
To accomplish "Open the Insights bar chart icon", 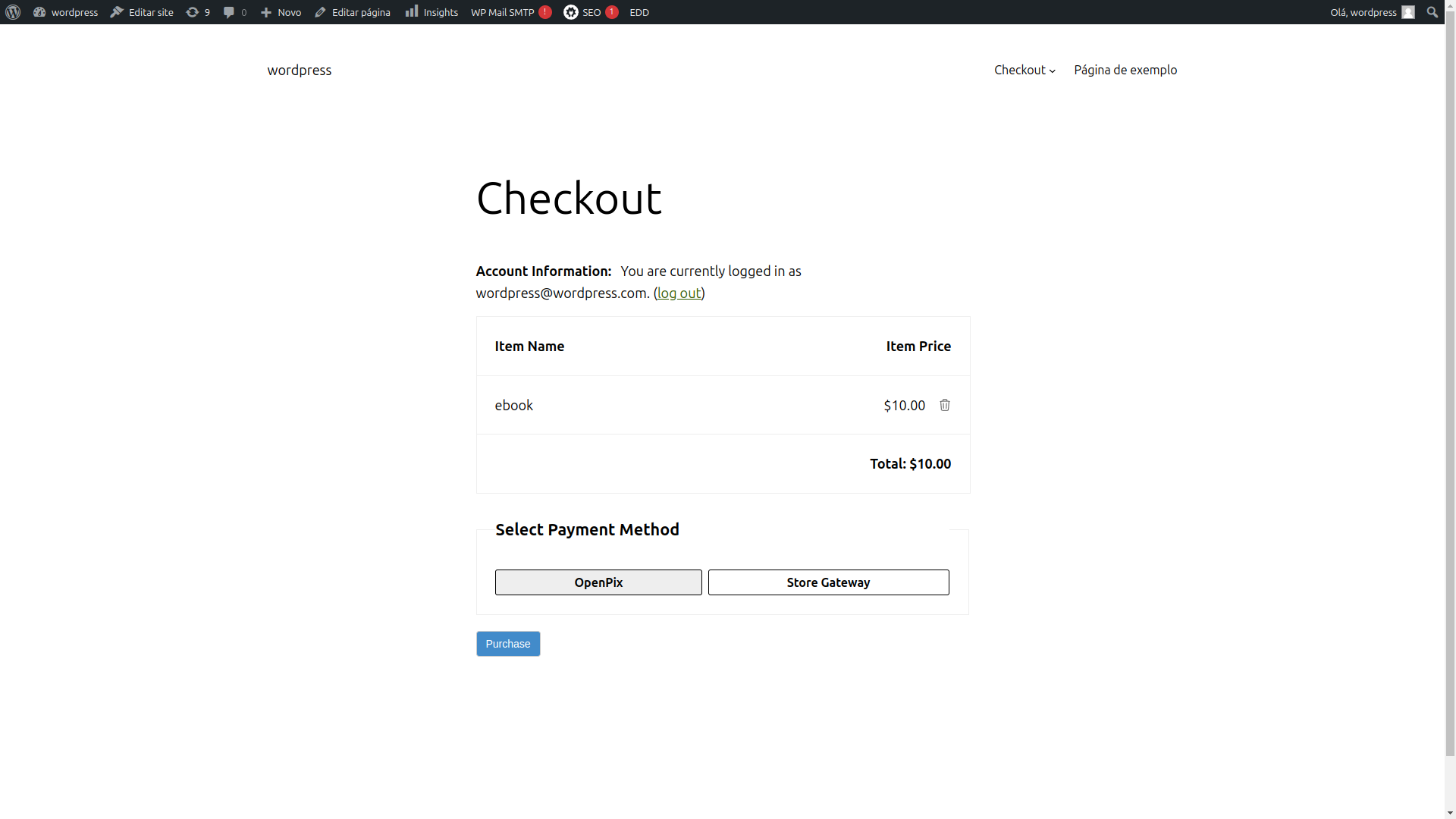I will [413, 12].
